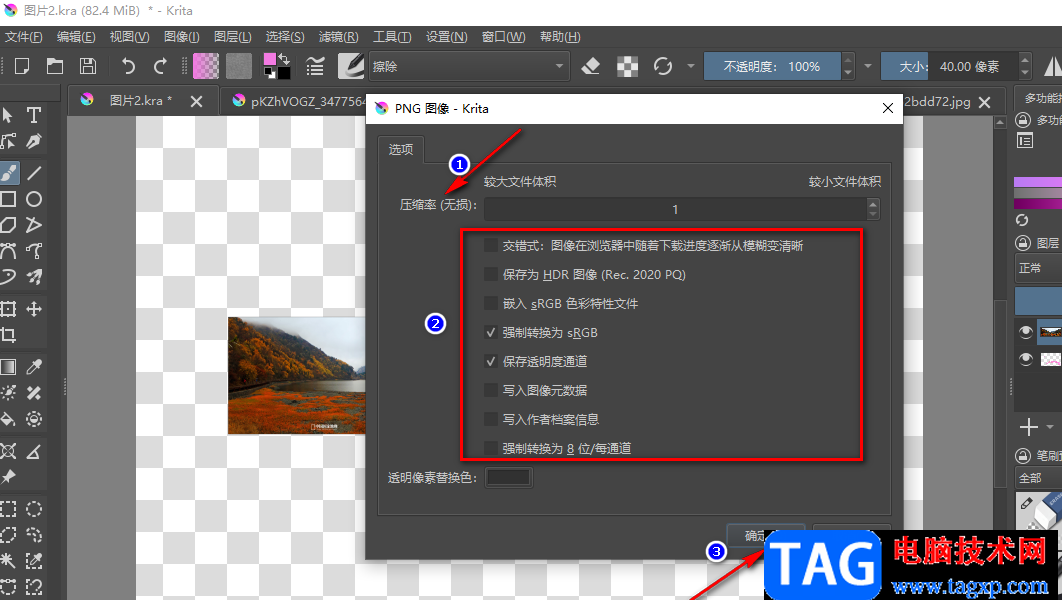Open layer blend mode box showing 正常

tap(1038, 268)
